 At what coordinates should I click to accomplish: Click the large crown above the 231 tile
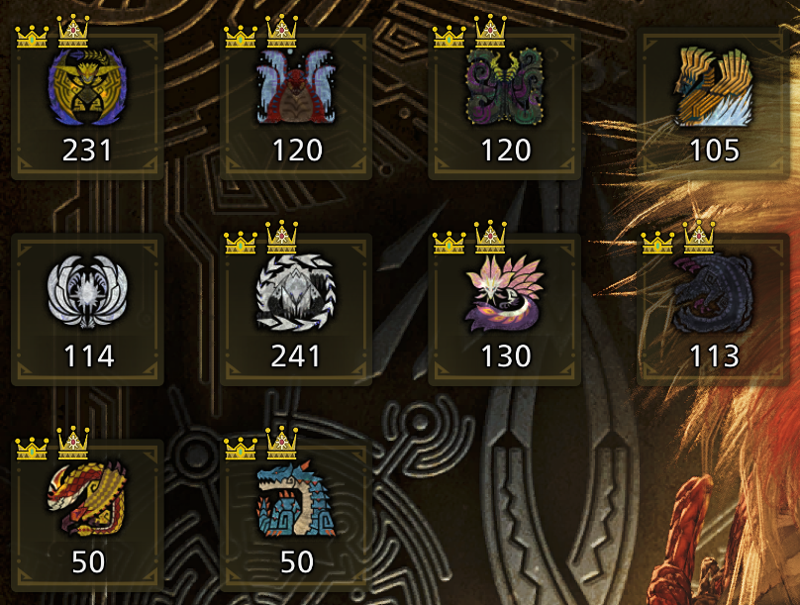pos(73,32)
